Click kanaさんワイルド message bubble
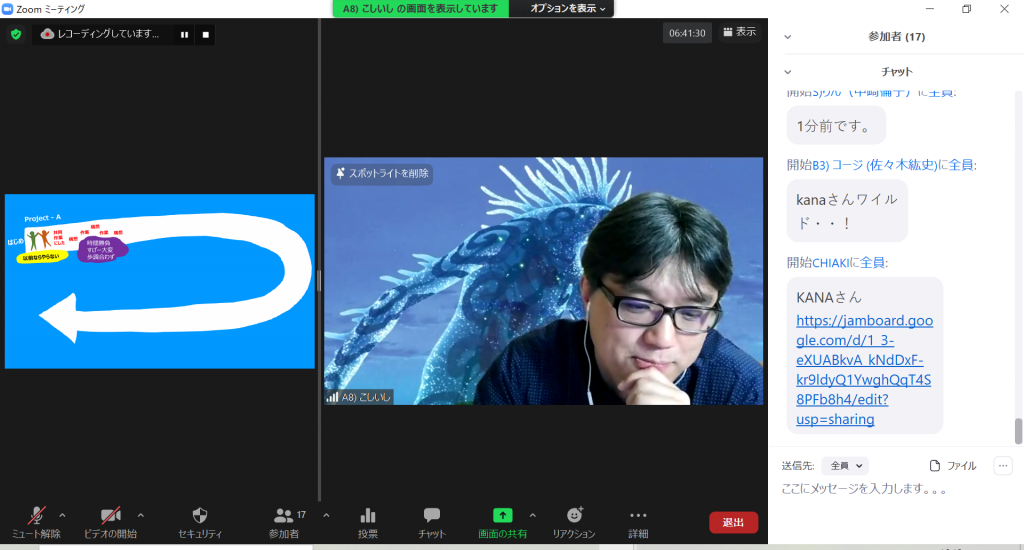The width and height of the screenshot is (1024, 550). [x=847, y=211]
